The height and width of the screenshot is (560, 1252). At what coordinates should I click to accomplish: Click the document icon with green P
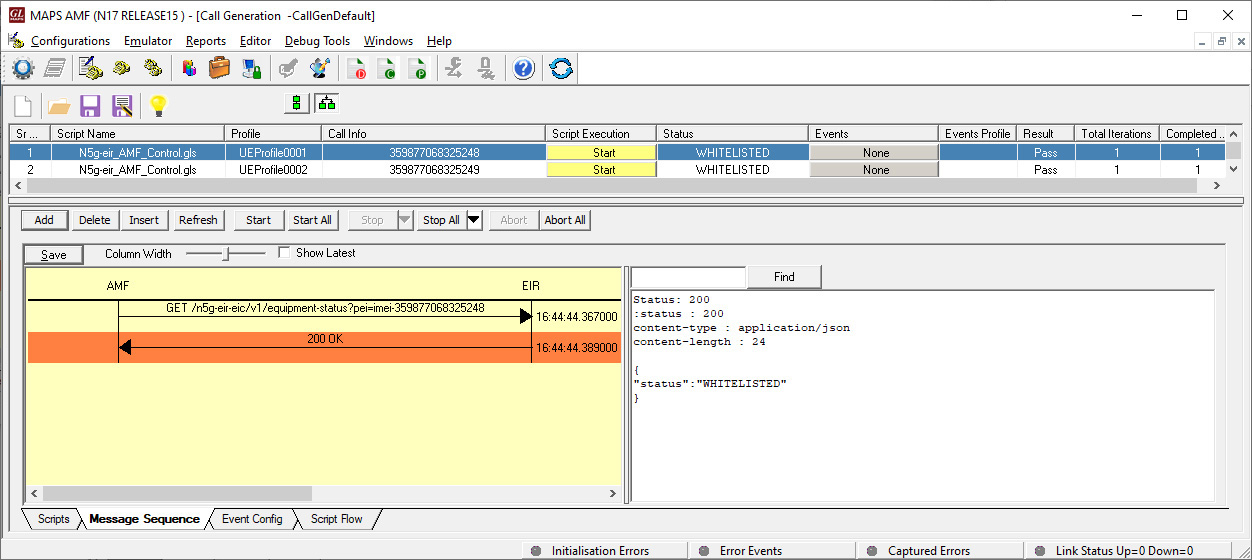(x=418, y=68)
